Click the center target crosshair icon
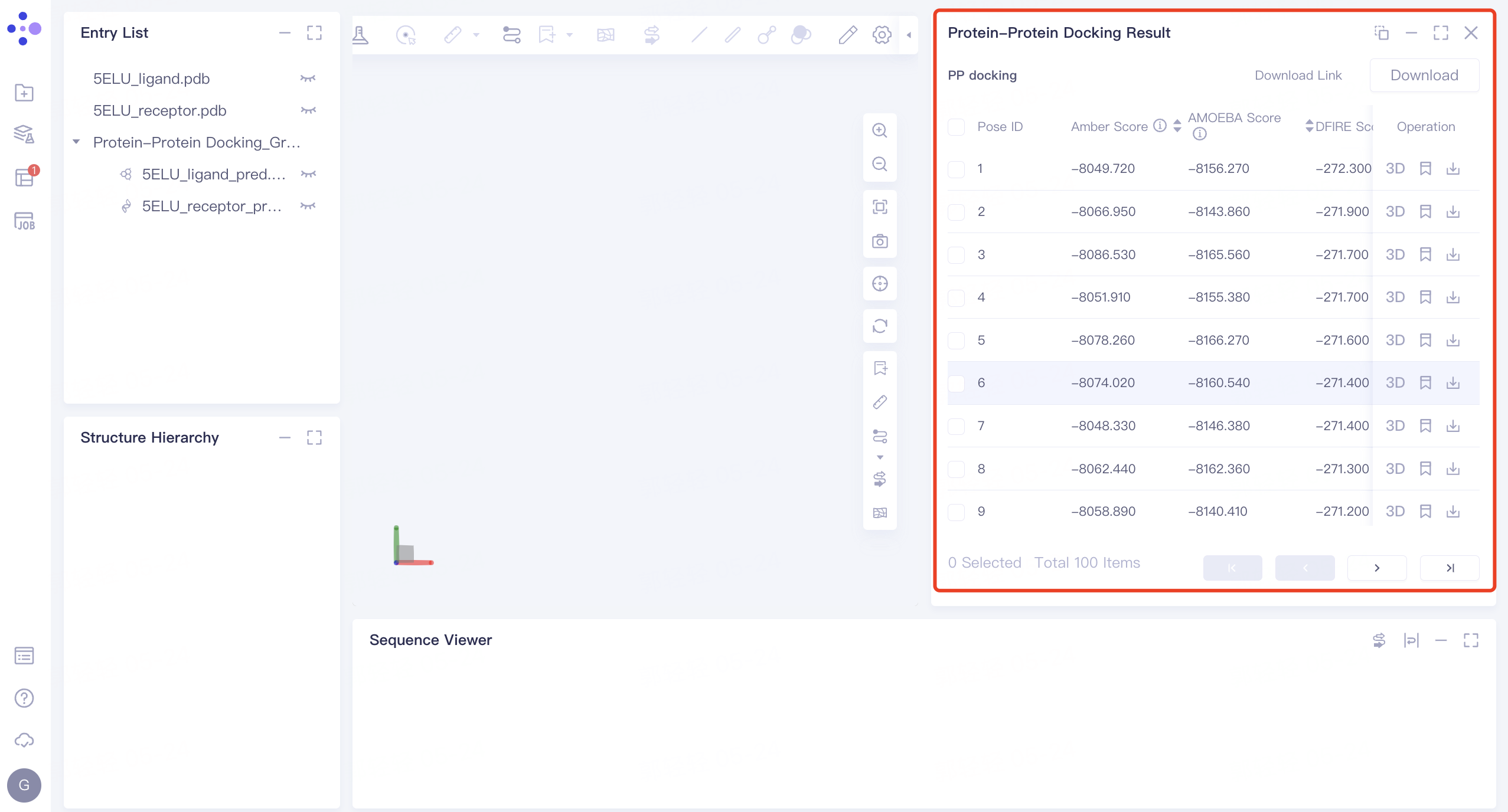Viewport: 1508px width, 812px height. (880, 284)
